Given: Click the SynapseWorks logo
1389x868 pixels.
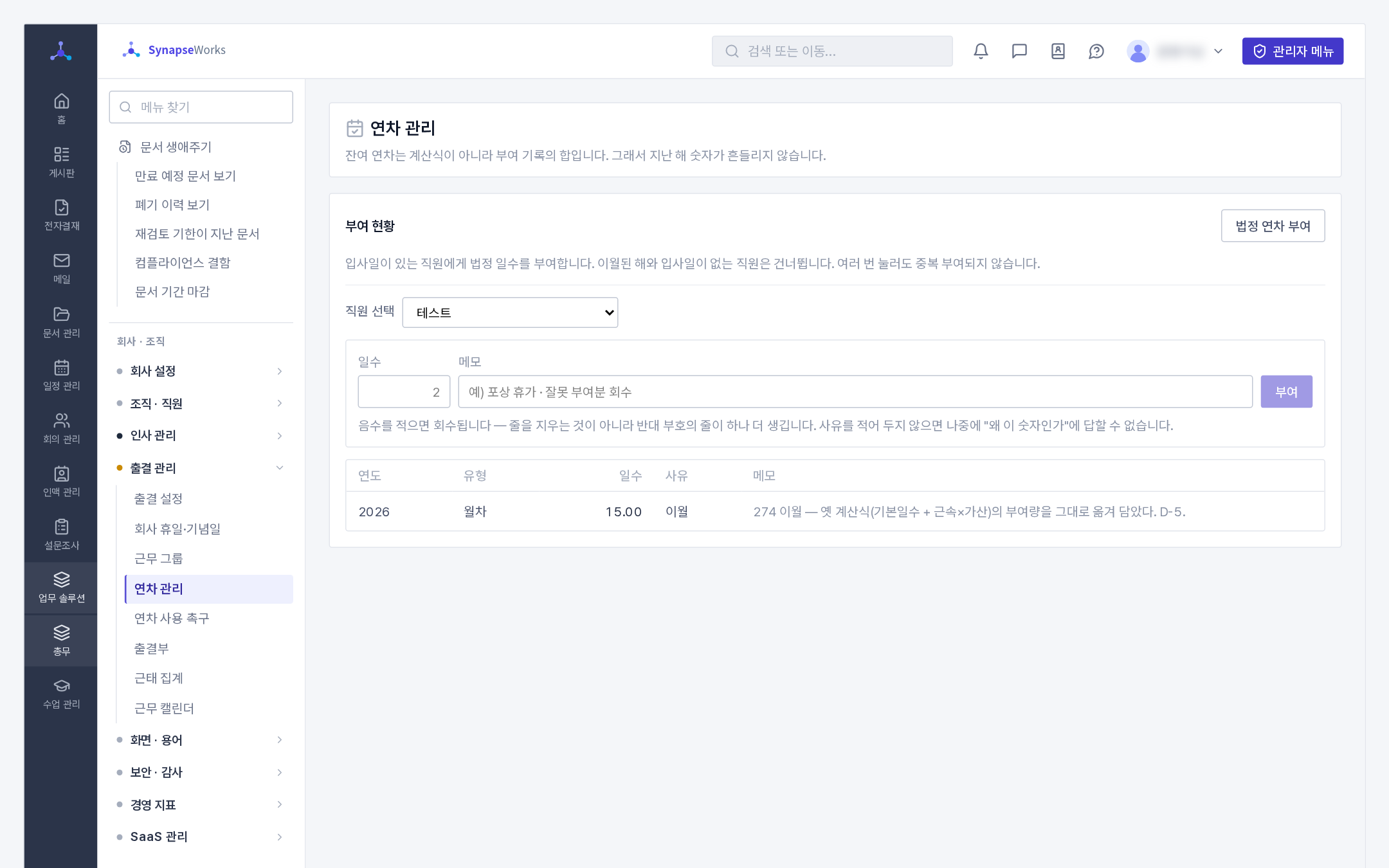Looking at the screenshot, I should (174, 50).
